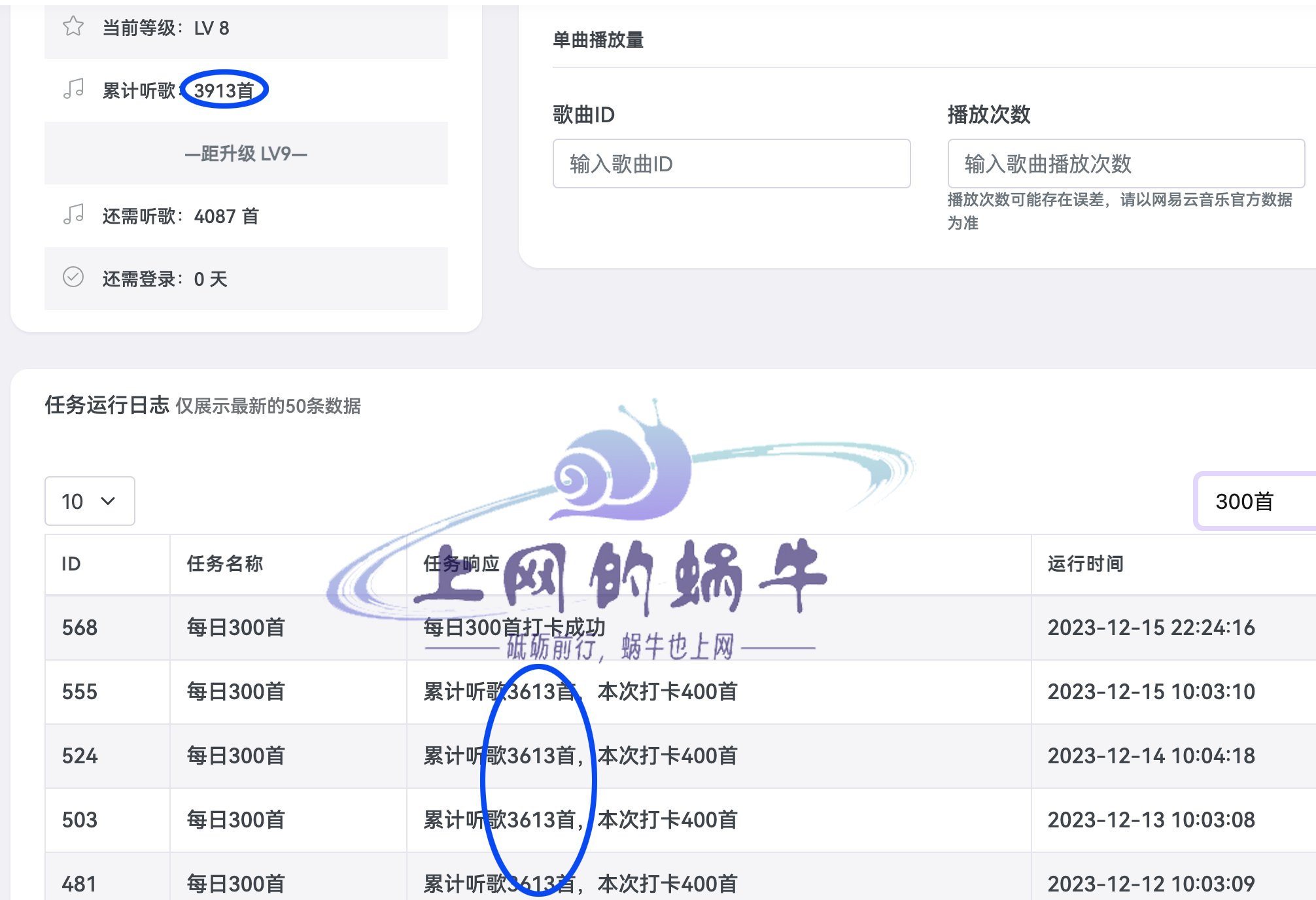Image resolution: width=1316 pixels, height=900 pixels.
Task: Click 本次打卡400首 response in row 503
Action: (667, 820)
